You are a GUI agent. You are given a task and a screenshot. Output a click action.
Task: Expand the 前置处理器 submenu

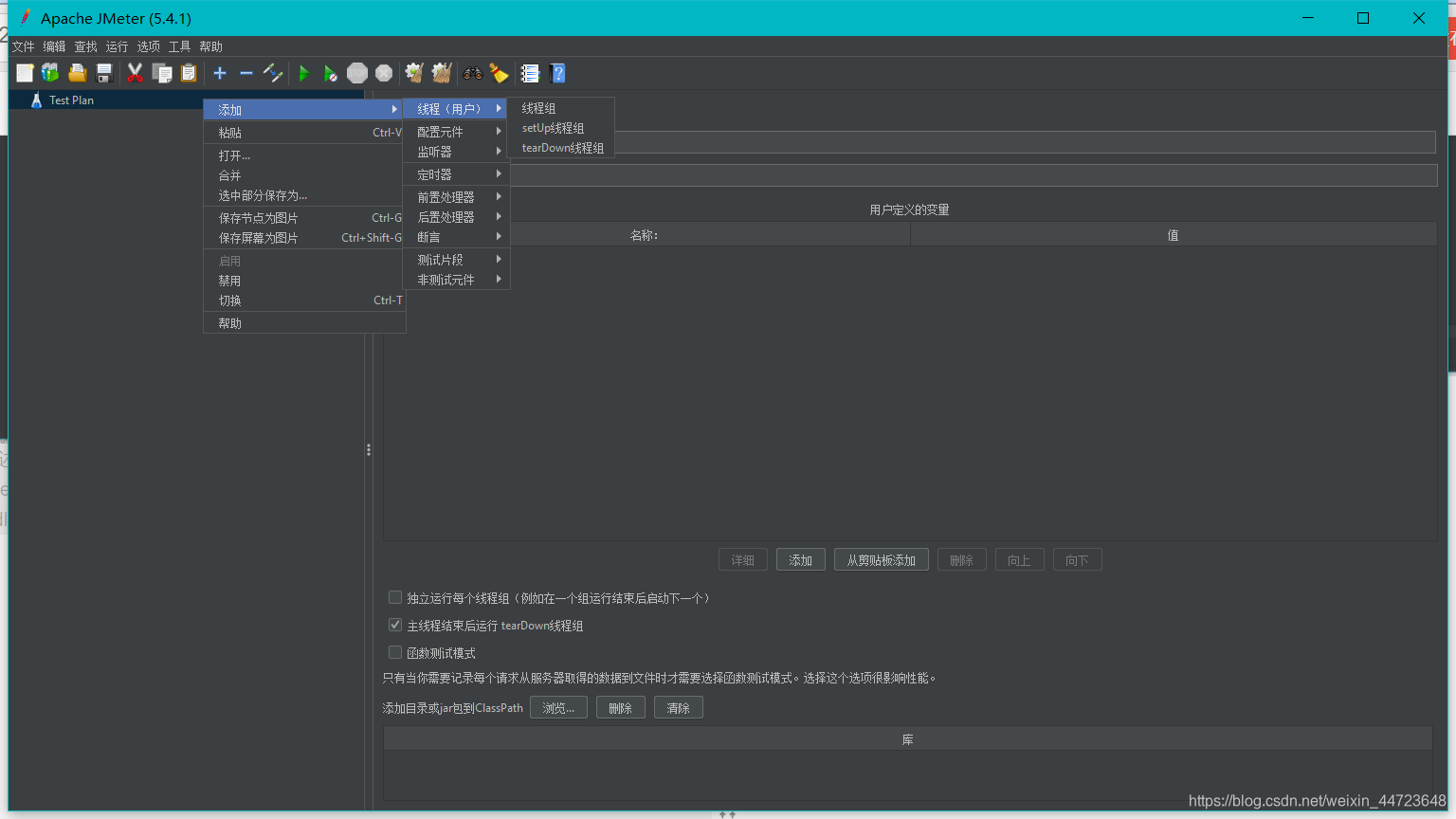[x=456, y=197]
